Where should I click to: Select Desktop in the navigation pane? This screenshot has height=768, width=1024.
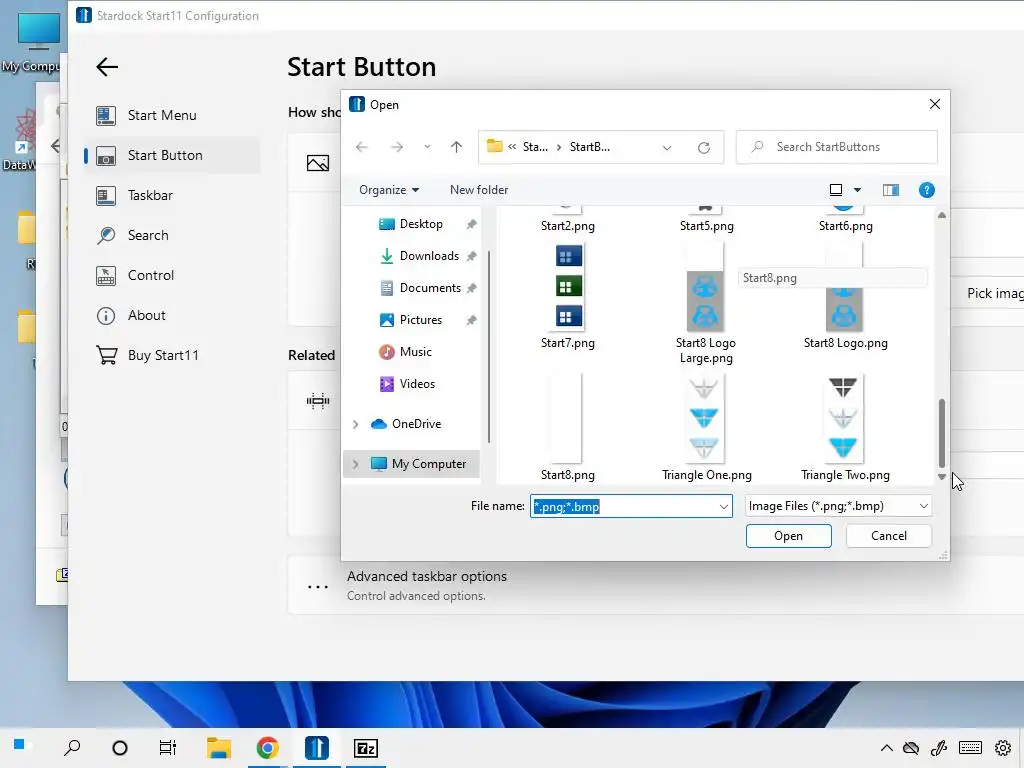pos(421,224)
